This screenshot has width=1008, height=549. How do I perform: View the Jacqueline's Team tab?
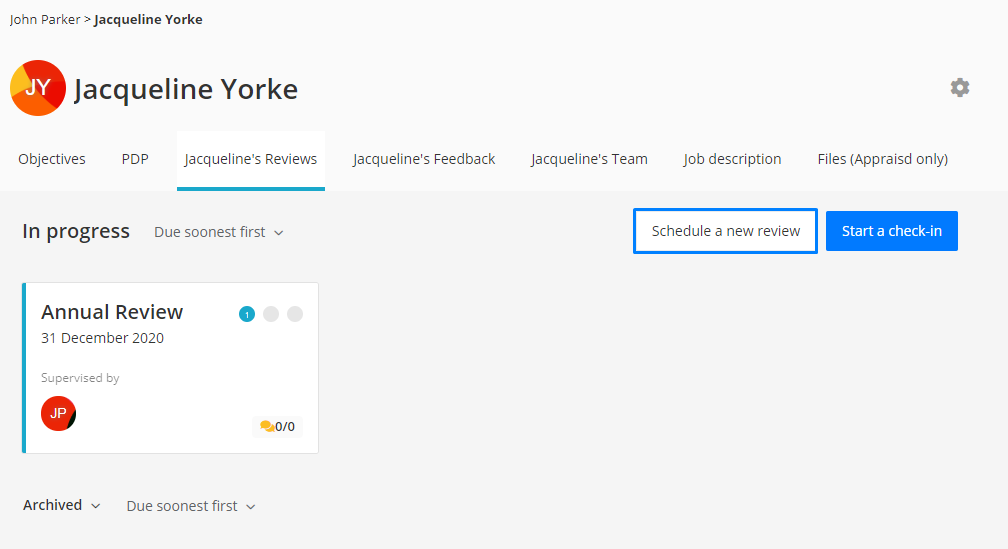point(589,159)
